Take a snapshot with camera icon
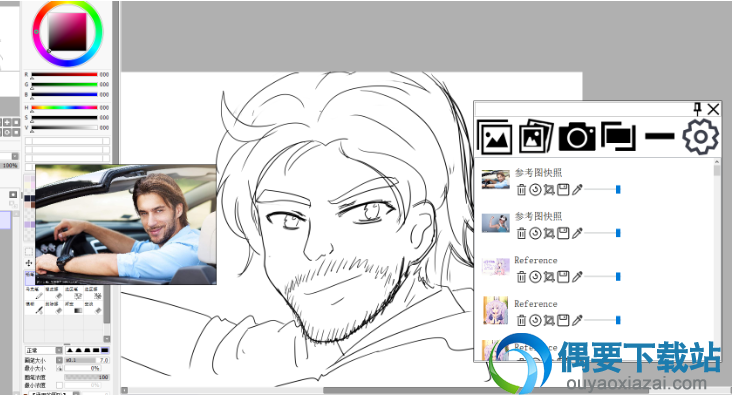 click(x=577, y=136)
